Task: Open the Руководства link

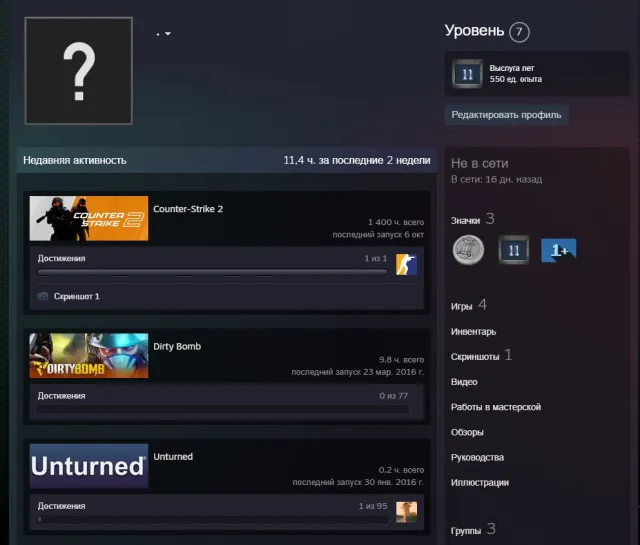Action: click(477, 458)
